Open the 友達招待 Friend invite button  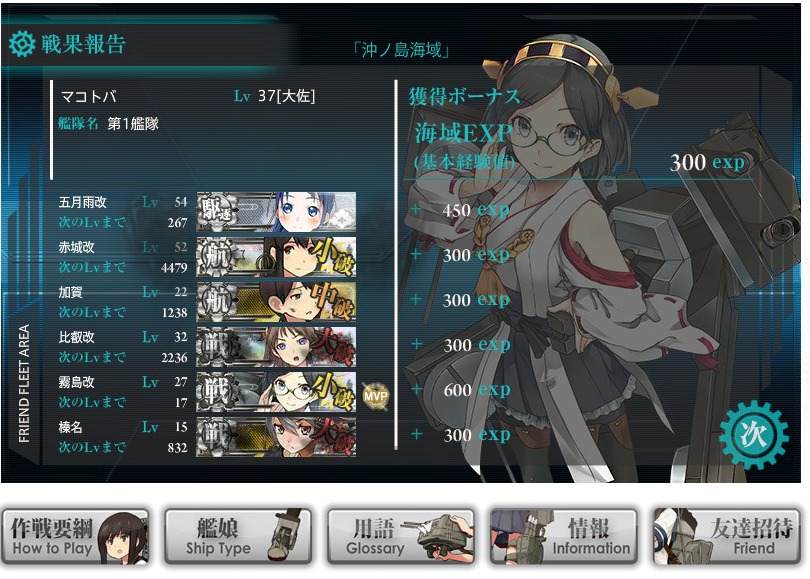[x=727, y=537]
